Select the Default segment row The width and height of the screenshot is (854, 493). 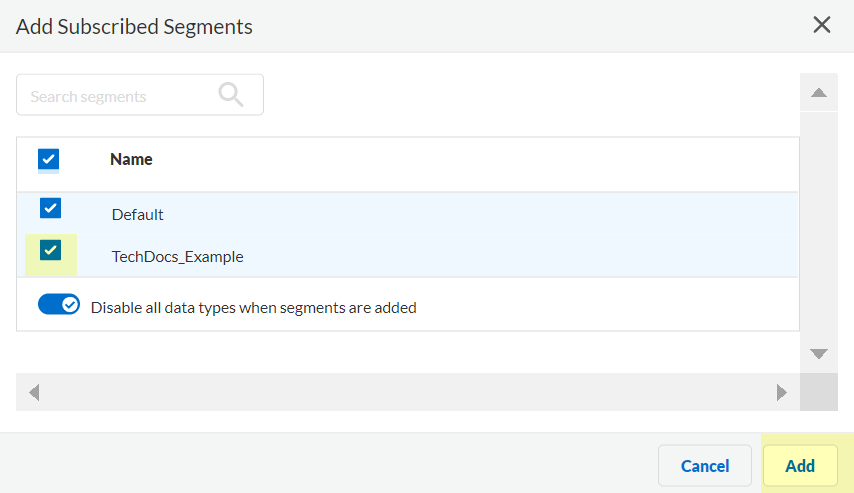pos(138,214)
